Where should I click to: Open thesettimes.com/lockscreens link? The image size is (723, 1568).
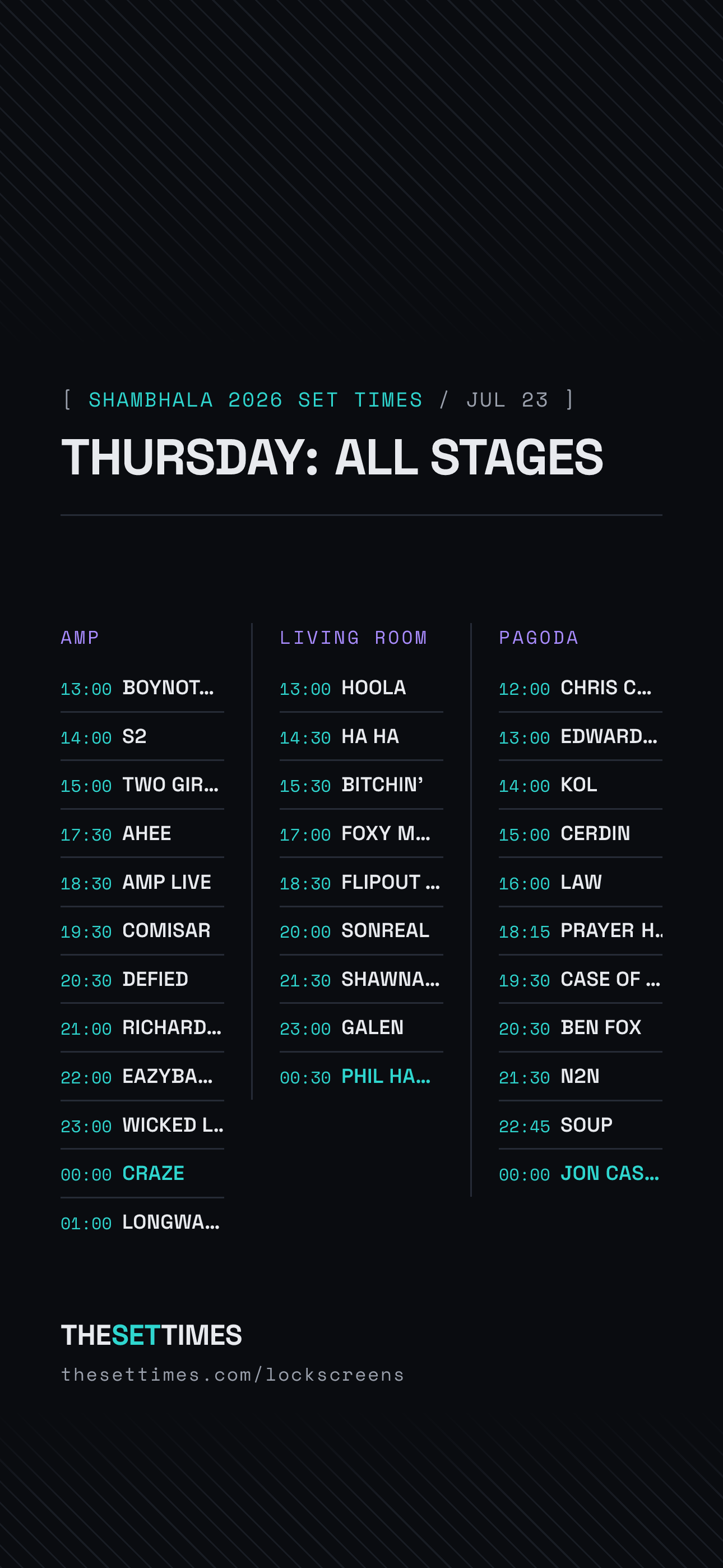233,1375
